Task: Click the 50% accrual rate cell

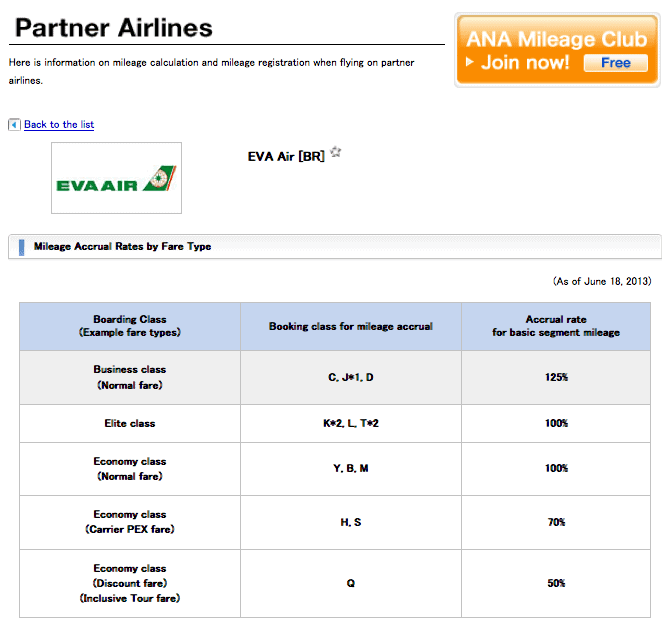Action: (556, 583)
